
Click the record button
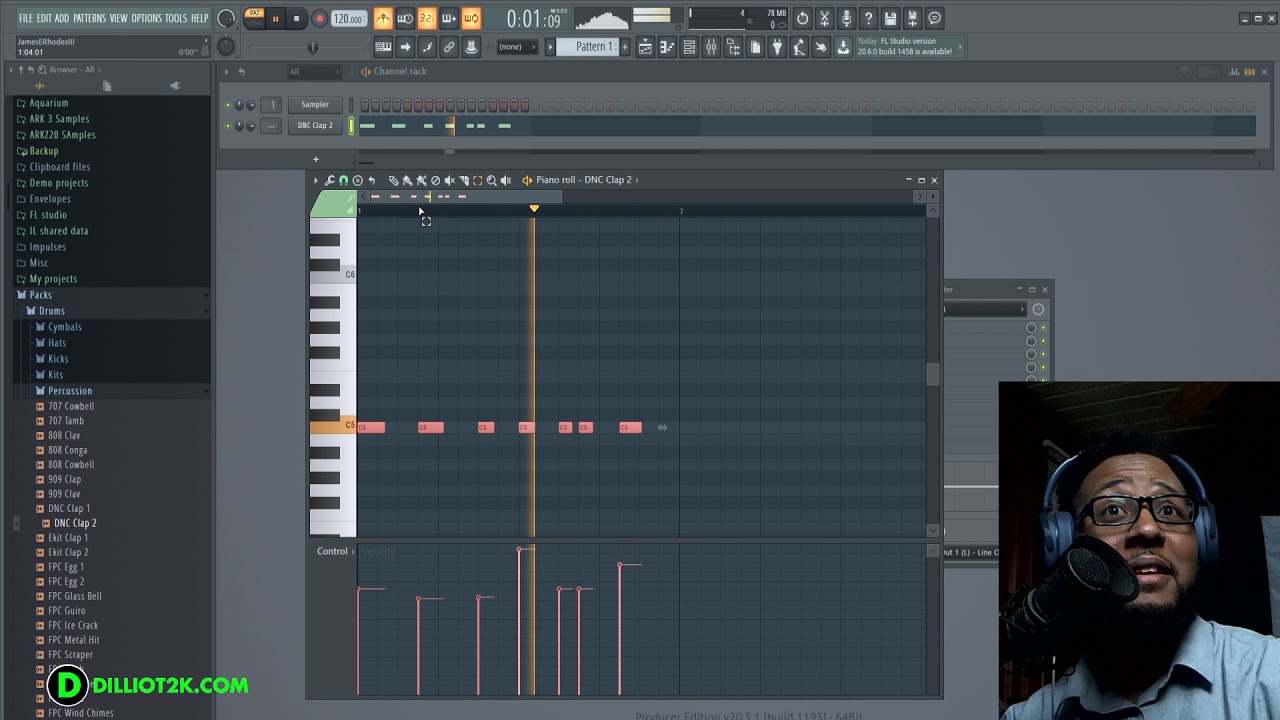319,18
